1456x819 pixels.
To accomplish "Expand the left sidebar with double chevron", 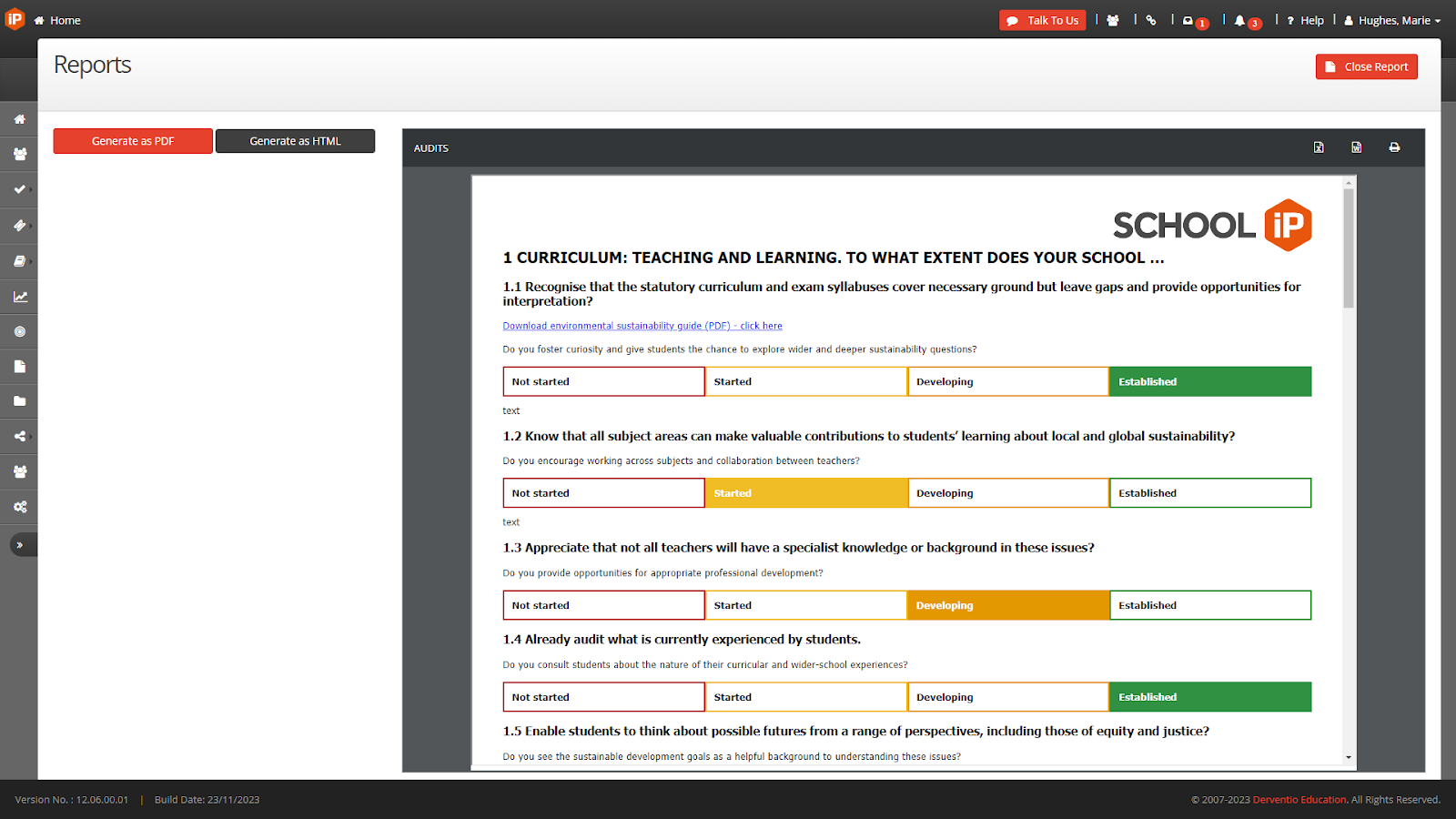I will tap(20, 545).
